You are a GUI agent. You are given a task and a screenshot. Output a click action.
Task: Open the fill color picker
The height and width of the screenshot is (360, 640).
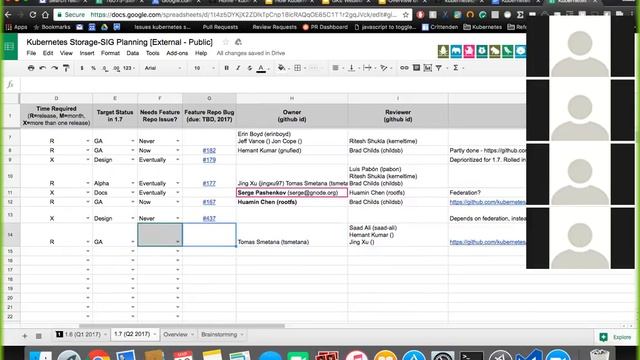(282, 68)
